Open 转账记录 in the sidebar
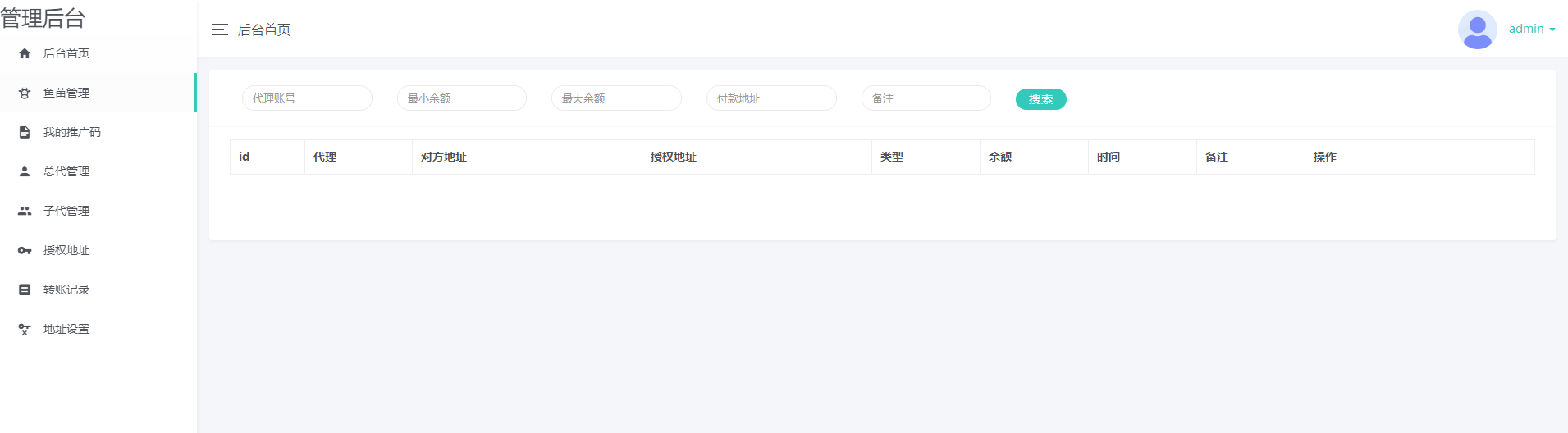This screenshot has width=1568, height=433. pyautogui.click(x=66, y=289)
